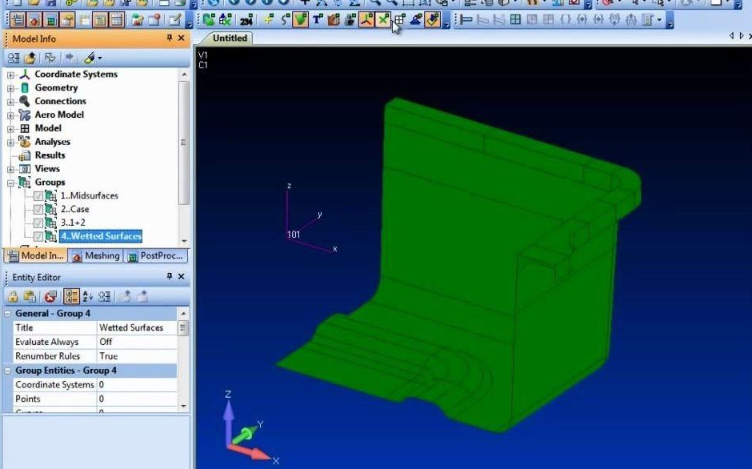Click the lock icon in Entity Editor

(x=14, y=296)
